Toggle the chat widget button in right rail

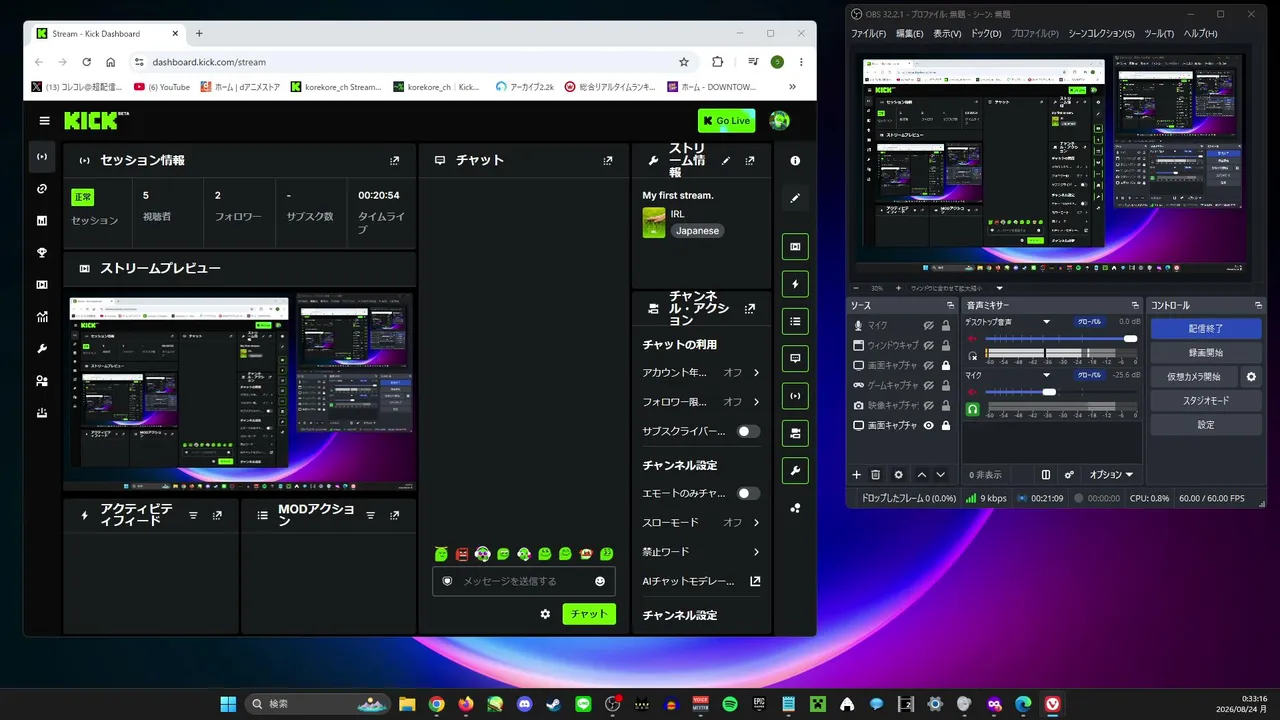click(795, 358)
